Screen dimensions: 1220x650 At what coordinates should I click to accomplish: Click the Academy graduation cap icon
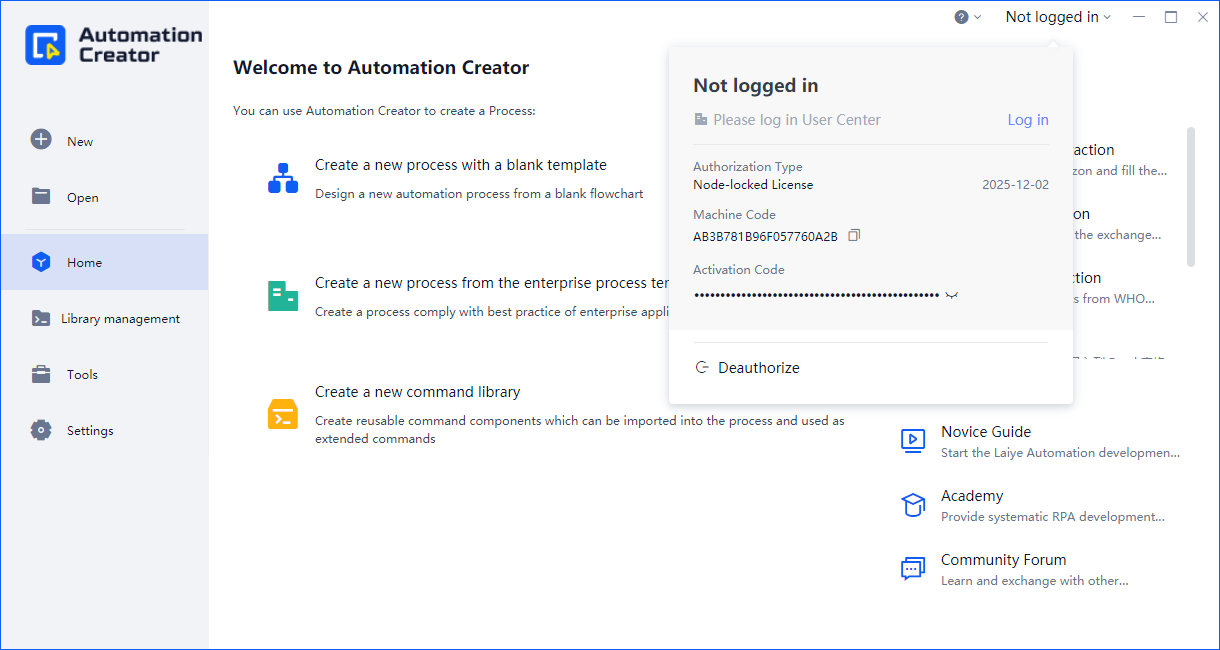(913, 505)
